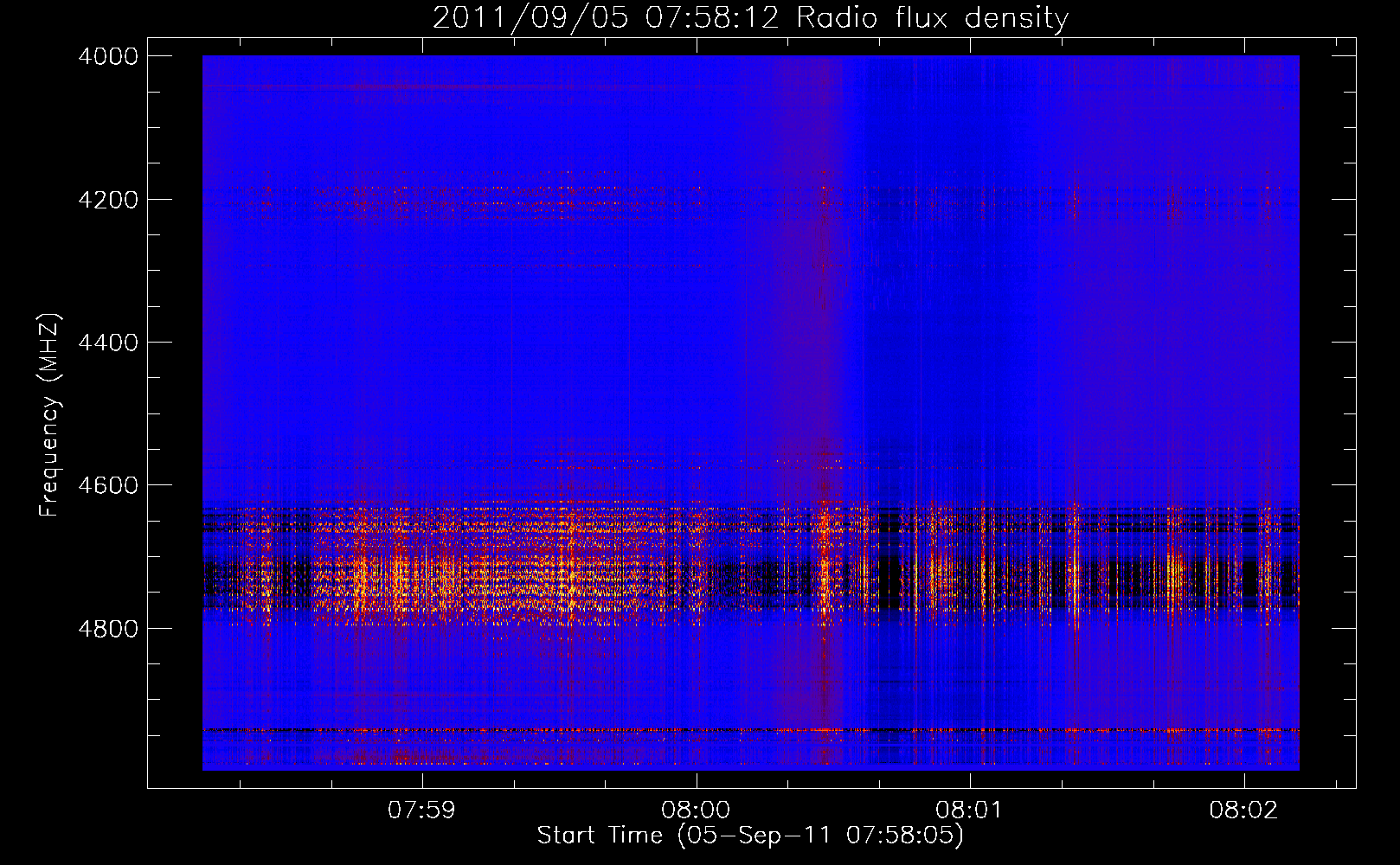Click the "4000" frequency axis label
Viewport: 1400px width, 865px height.
[108, 56]
